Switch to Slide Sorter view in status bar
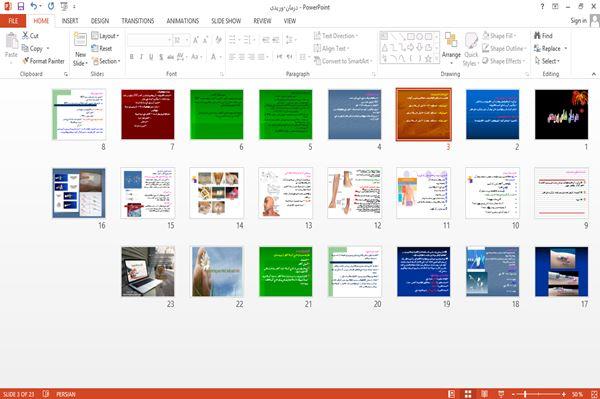 [x=468, y=394]
